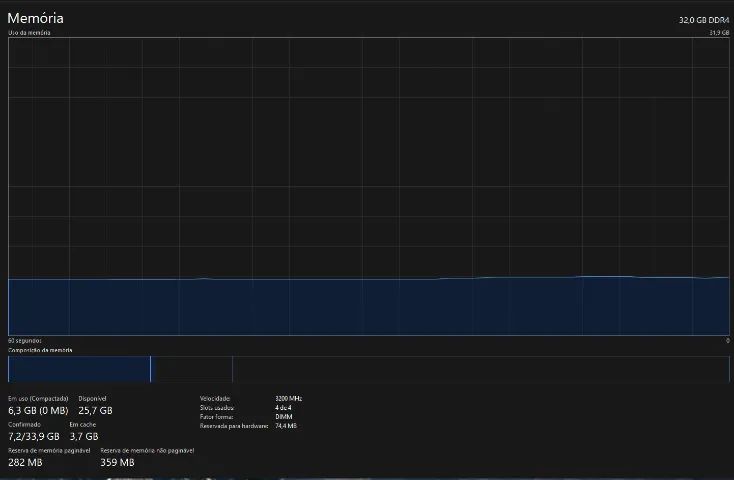Select the 25,7 GB available value
Viewport: 734px width, 480px height.
[95, 411]
